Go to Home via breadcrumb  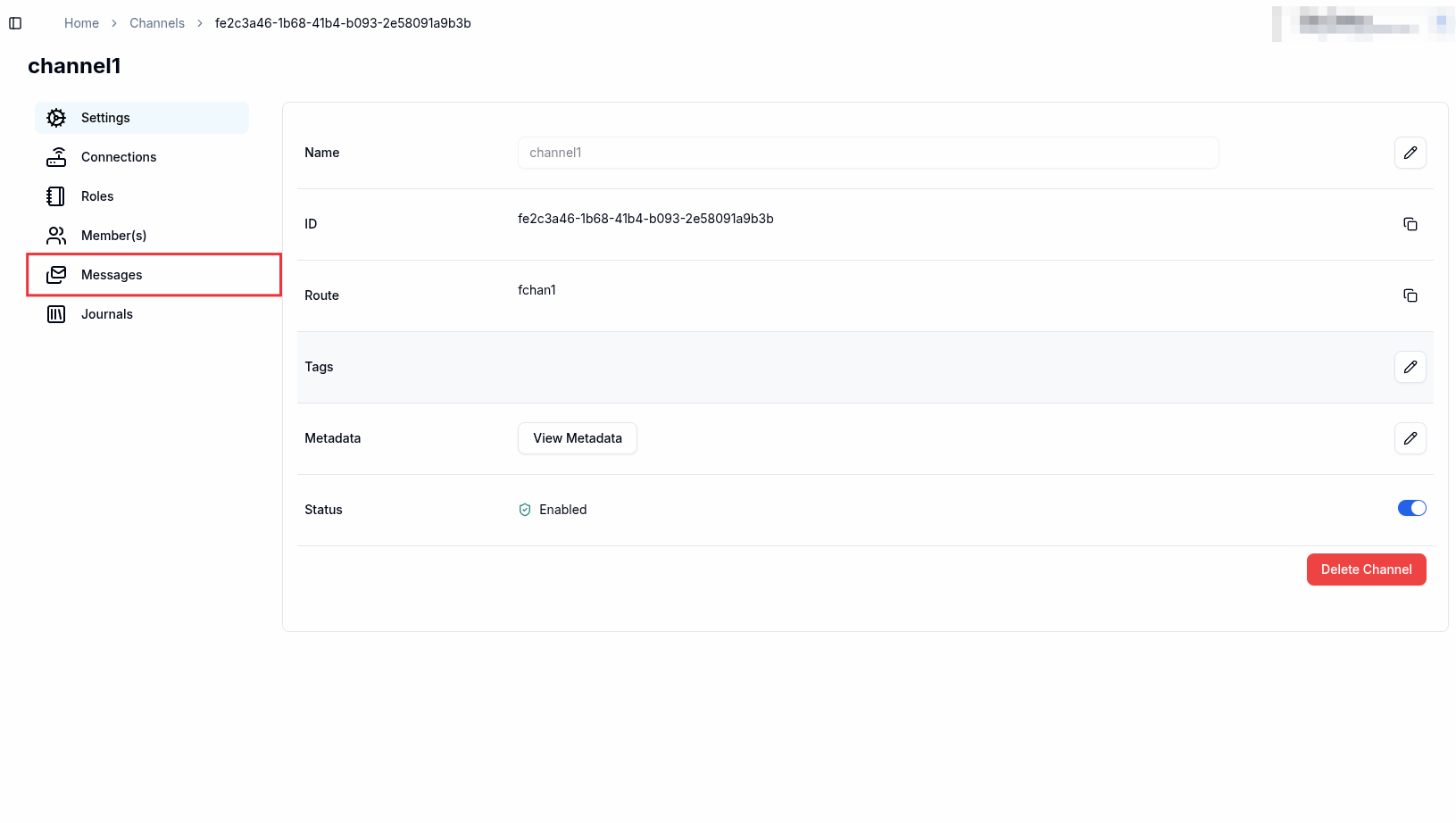81,23
